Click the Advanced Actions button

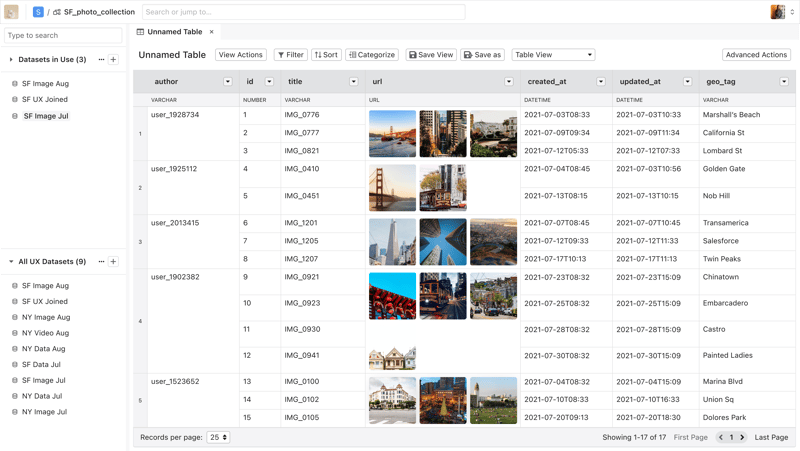(756, 55)
